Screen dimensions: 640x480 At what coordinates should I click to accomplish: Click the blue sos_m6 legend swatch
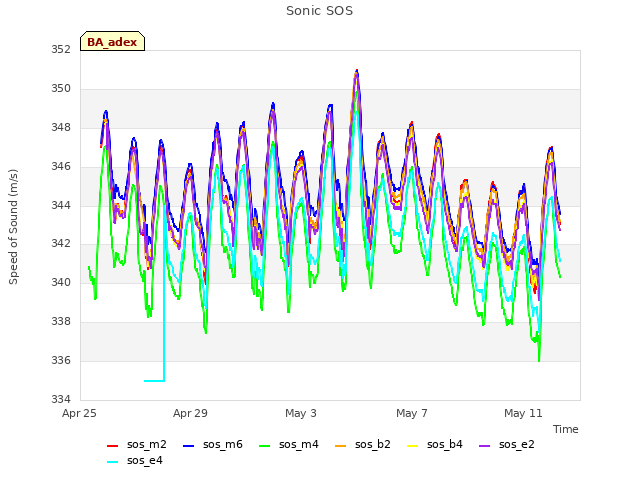click(189, 446)
